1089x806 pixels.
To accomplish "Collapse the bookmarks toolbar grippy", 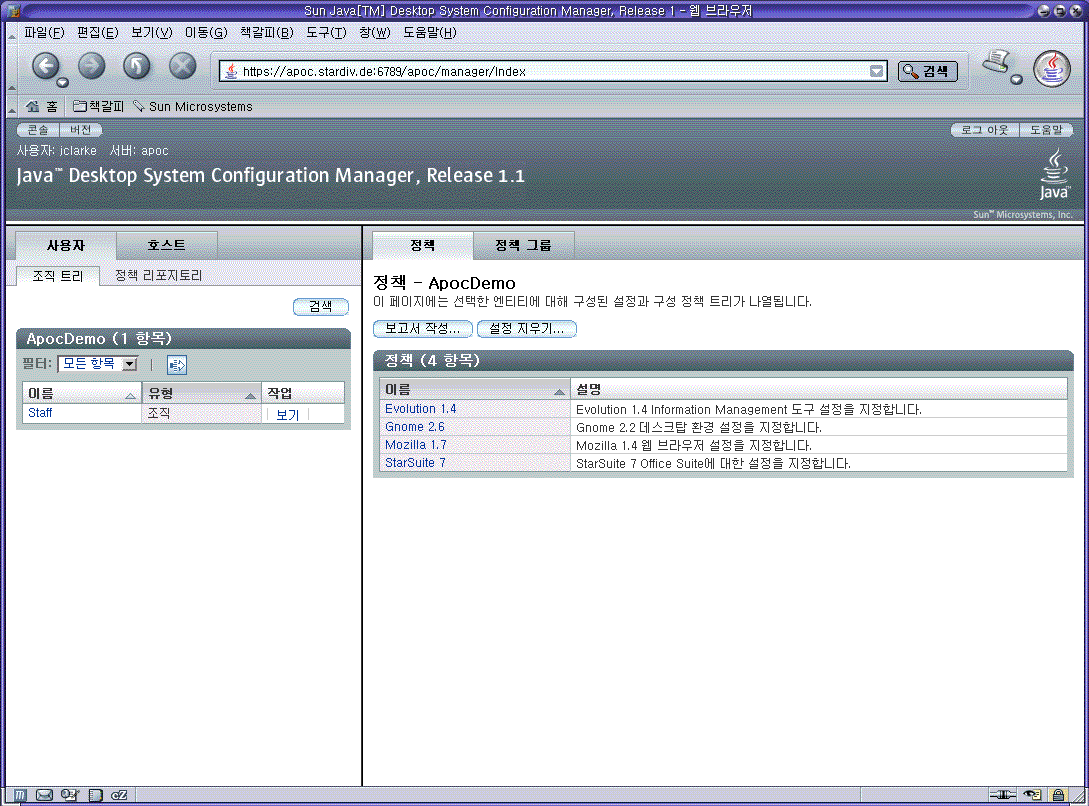I will (11, 106).
